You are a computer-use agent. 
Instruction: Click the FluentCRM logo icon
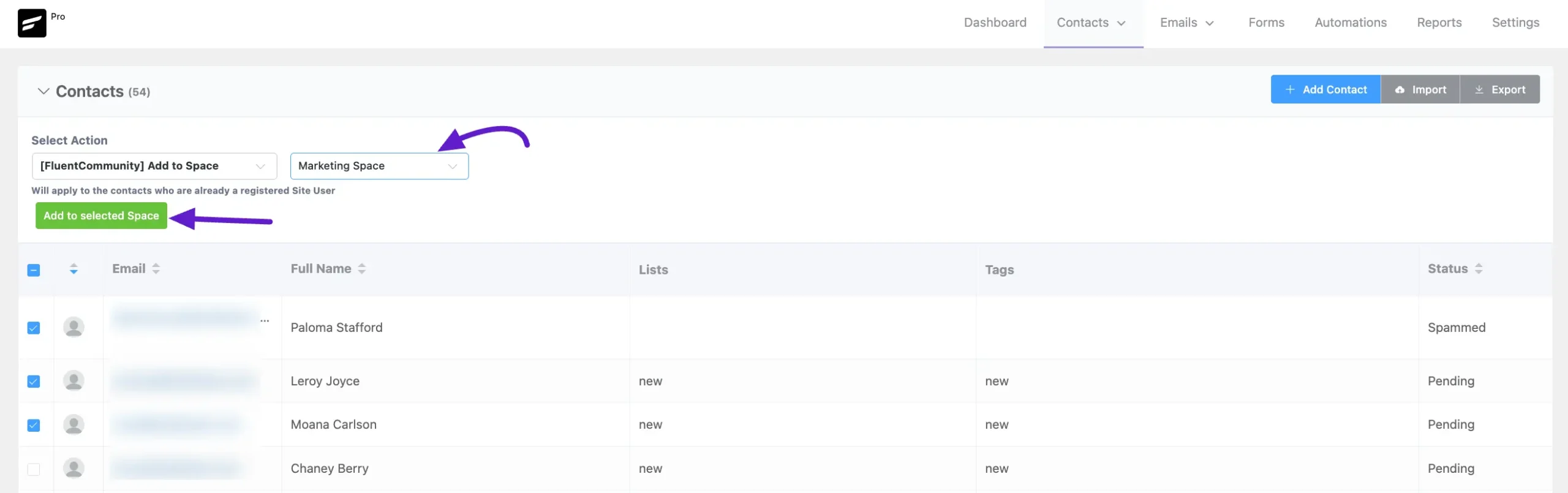pyautogui.click(x=32, y=23)
